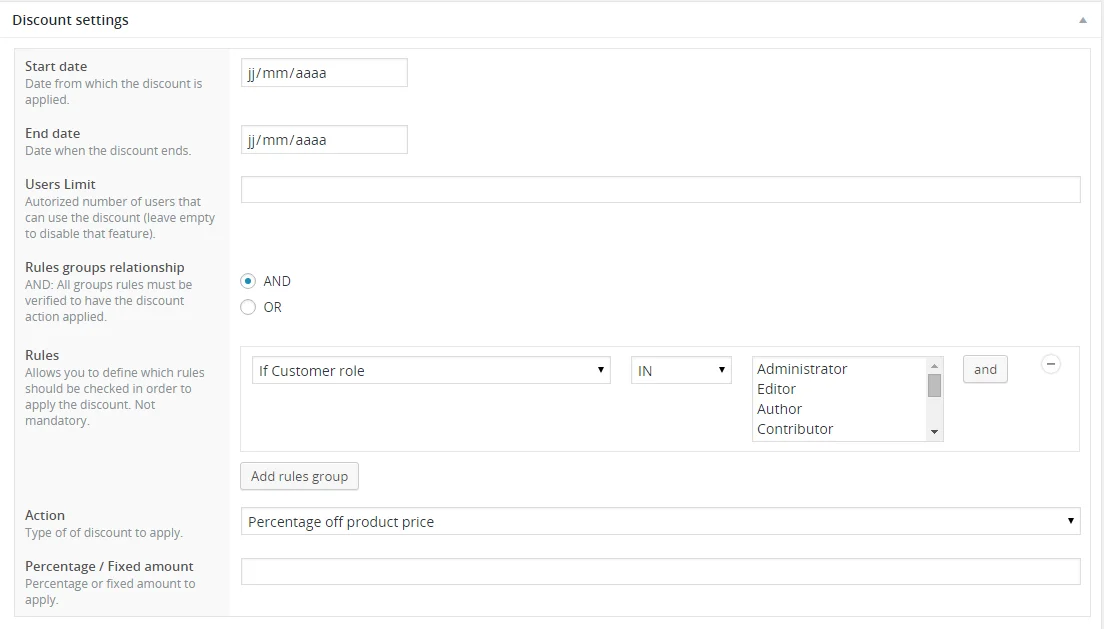Screen dimensions: 1104x629
Task: Click the roles list scrollbar
Action: (933, 385)
